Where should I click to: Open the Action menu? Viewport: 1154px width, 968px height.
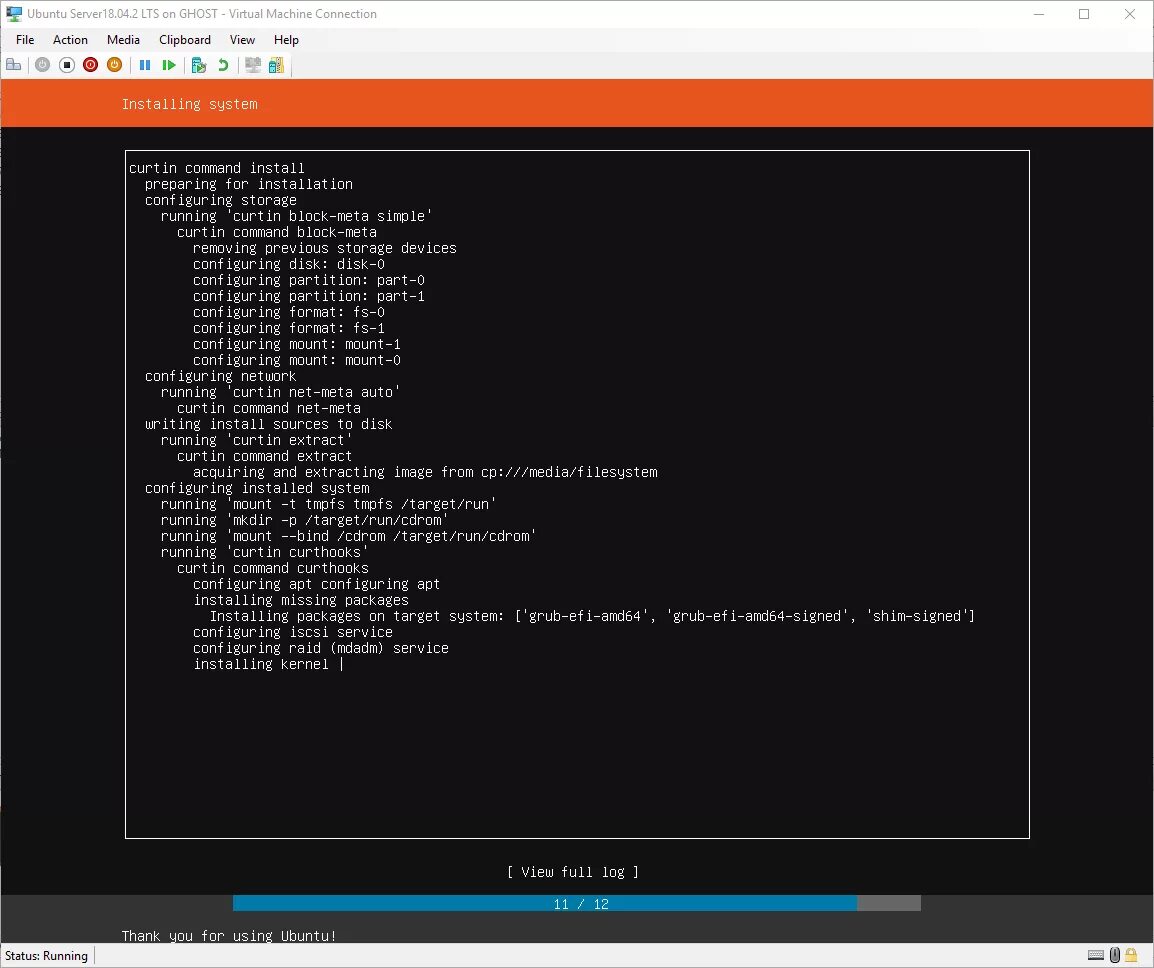tap(70, 40)
